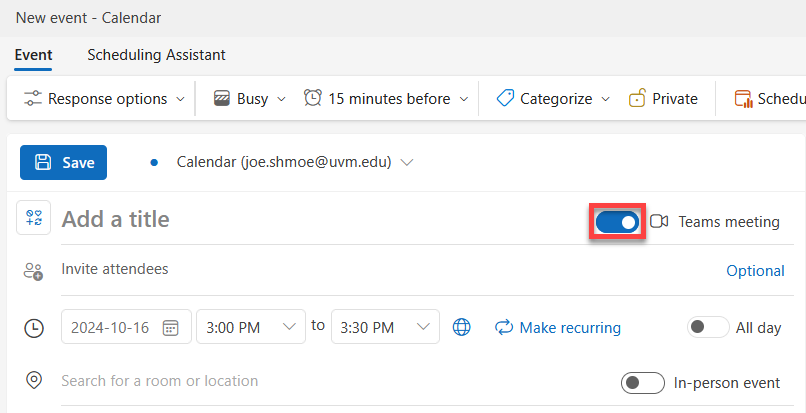Enable the In-person event toggle
Viewport: 806px width, 413px height.
(643, 383)
